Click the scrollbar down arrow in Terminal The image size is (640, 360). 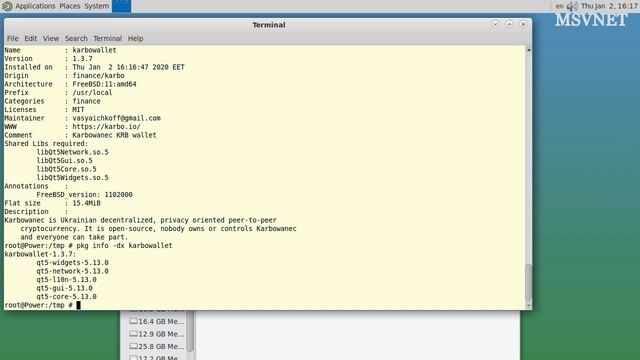click(529, 305)
